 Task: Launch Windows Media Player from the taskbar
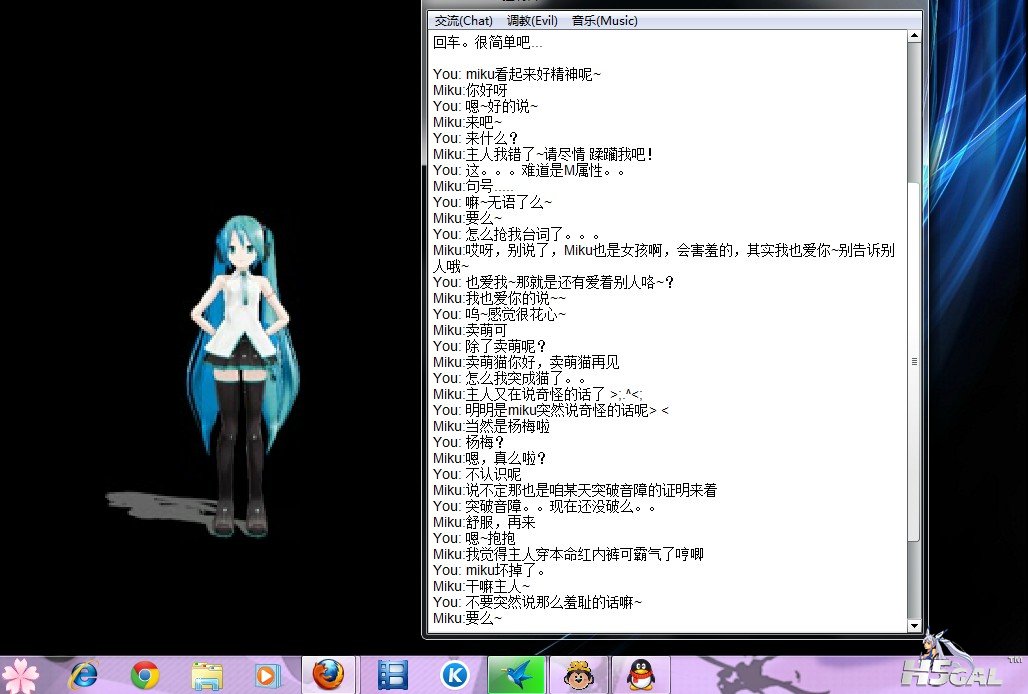pyautogui.click(x=267, y=676)
